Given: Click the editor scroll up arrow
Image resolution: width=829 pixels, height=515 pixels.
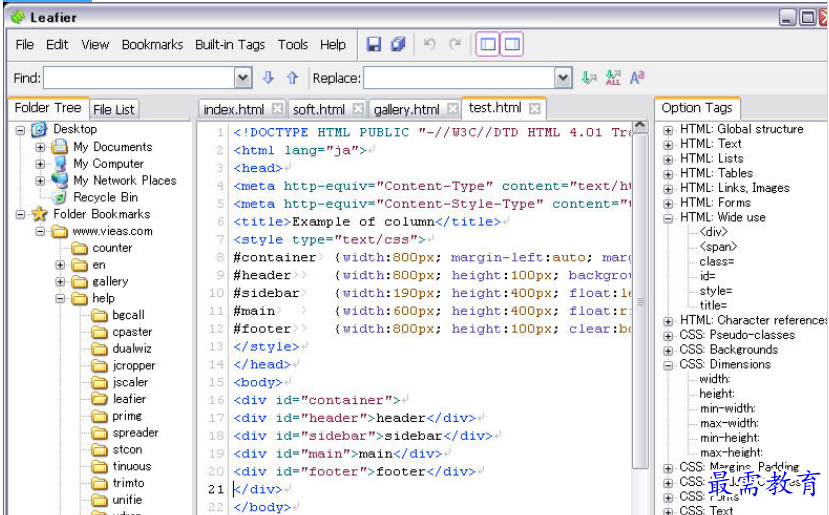Looking at the screenshot, I should click(x=640, y=126).
